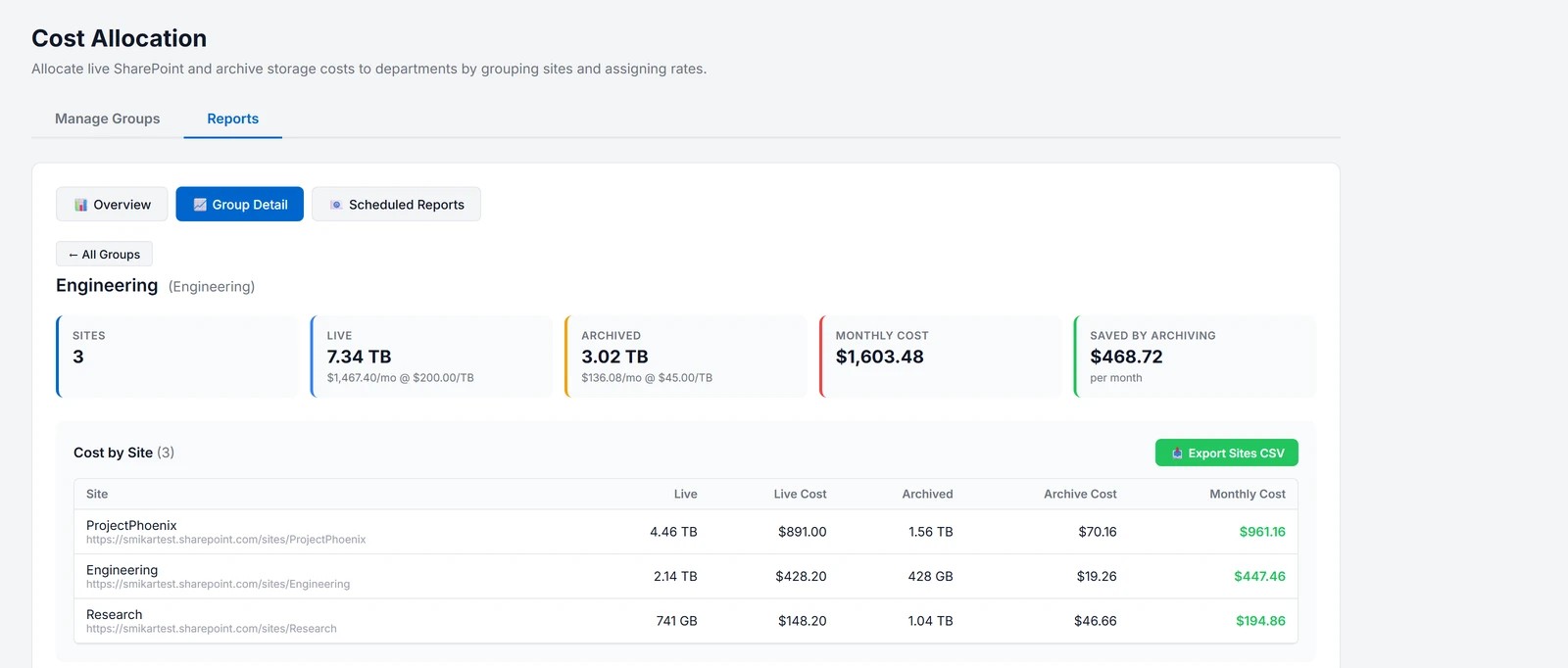The width and height of the screenshot is (1568, 668).
Task: Select the Group Detail view
Action: point(240,205)
